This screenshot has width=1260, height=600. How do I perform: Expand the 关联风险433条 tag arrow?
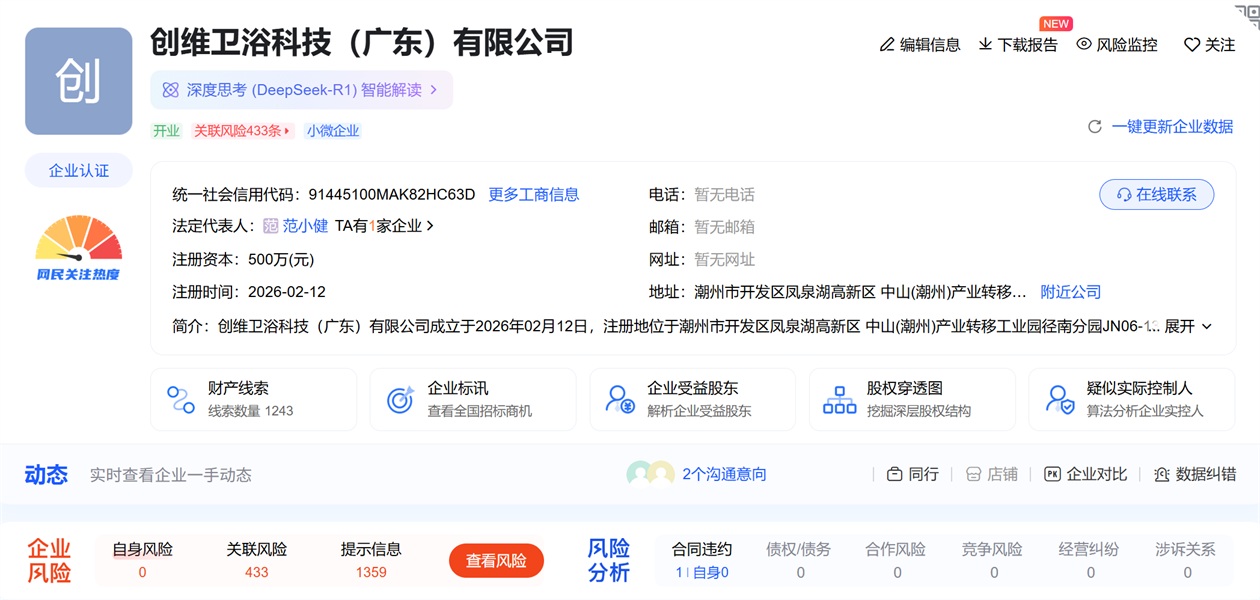tap(288, 131)
